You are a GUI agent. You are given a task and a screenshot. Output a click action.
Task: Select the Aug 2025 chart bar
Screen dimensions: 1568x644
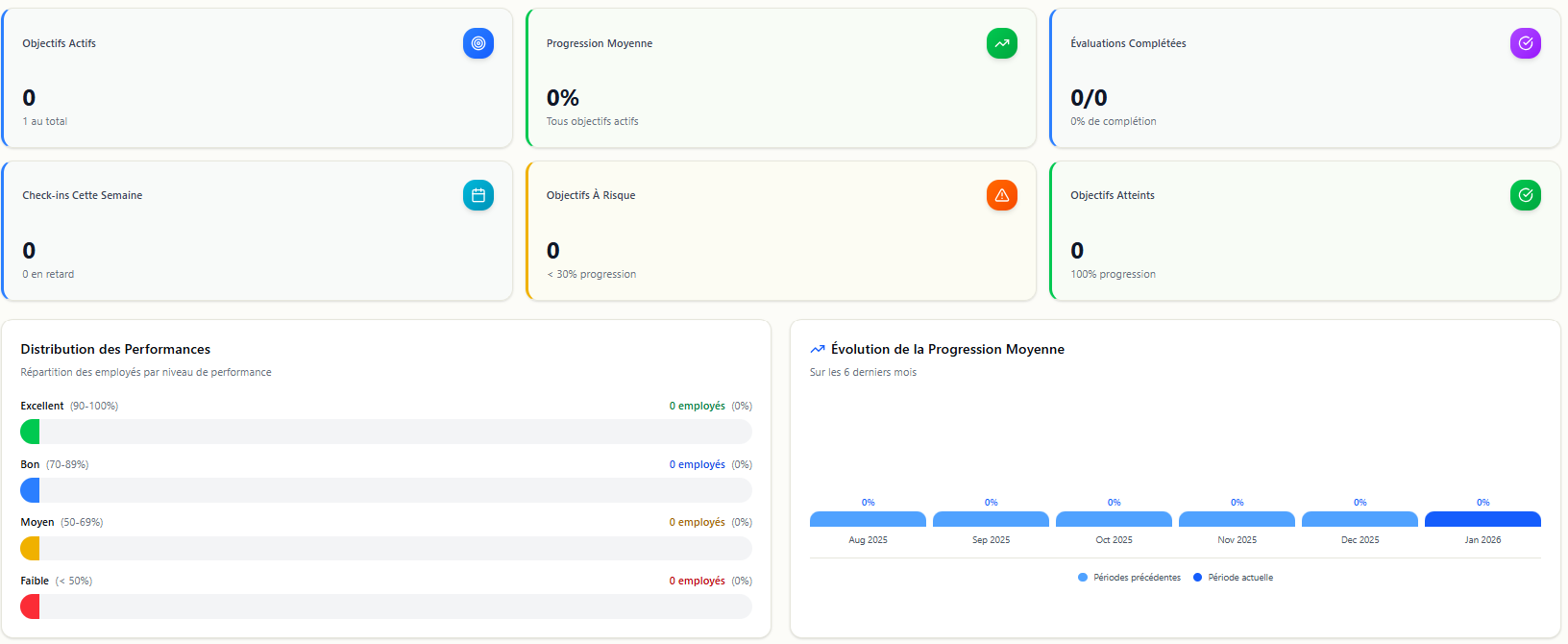click(868, 519)
